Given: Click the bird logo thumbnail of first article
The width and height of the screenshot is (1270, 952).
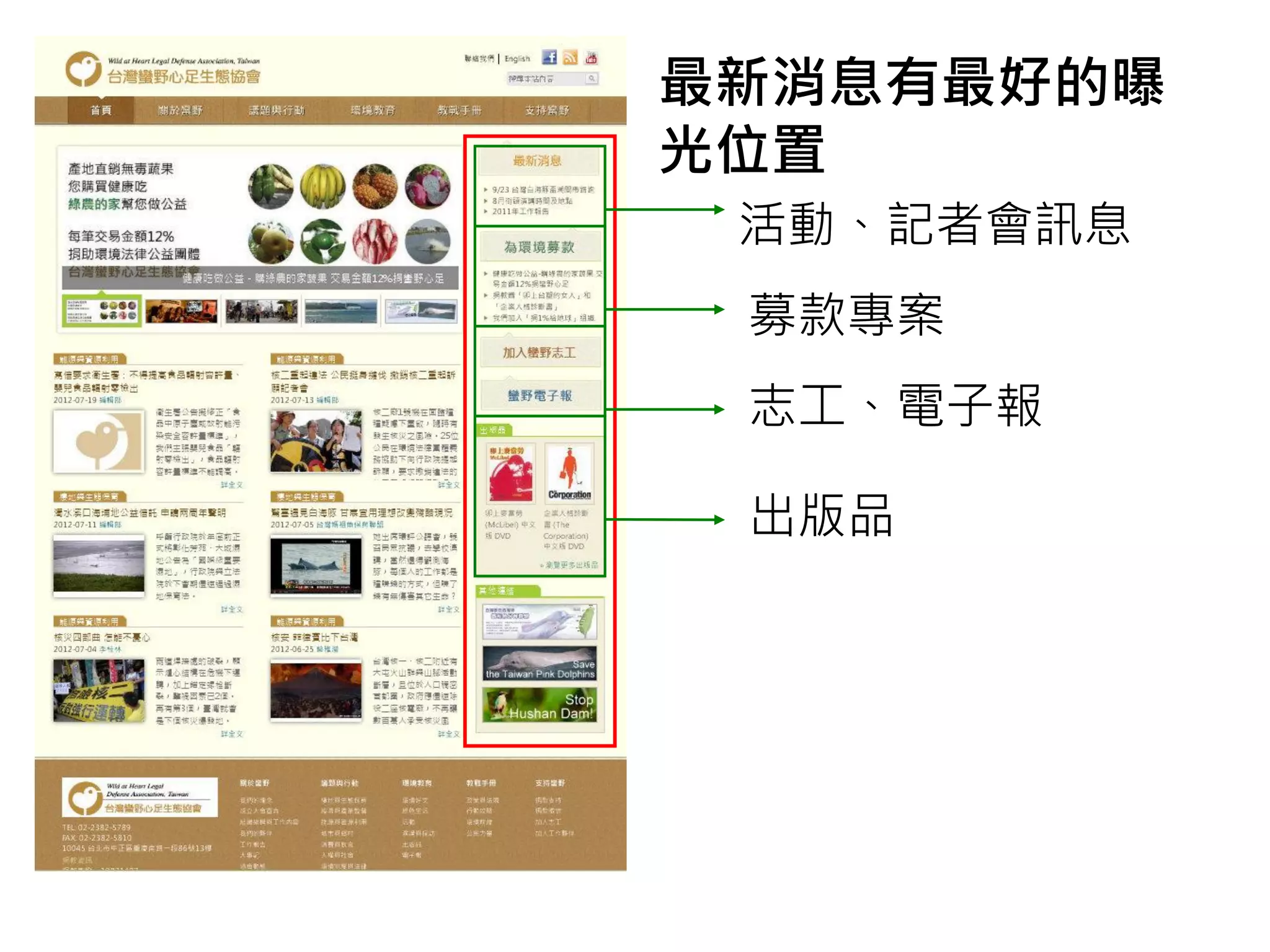Looking at the screenshot, I should click(99, 441).
